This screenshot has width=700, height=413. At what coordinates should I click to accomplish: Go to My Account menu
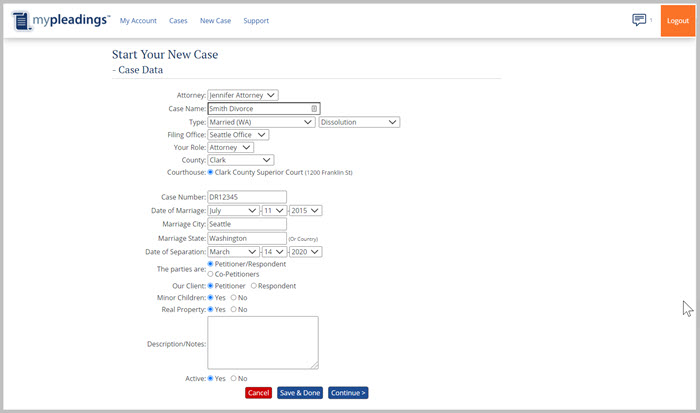pyautogui.click(x=137, y=21)
